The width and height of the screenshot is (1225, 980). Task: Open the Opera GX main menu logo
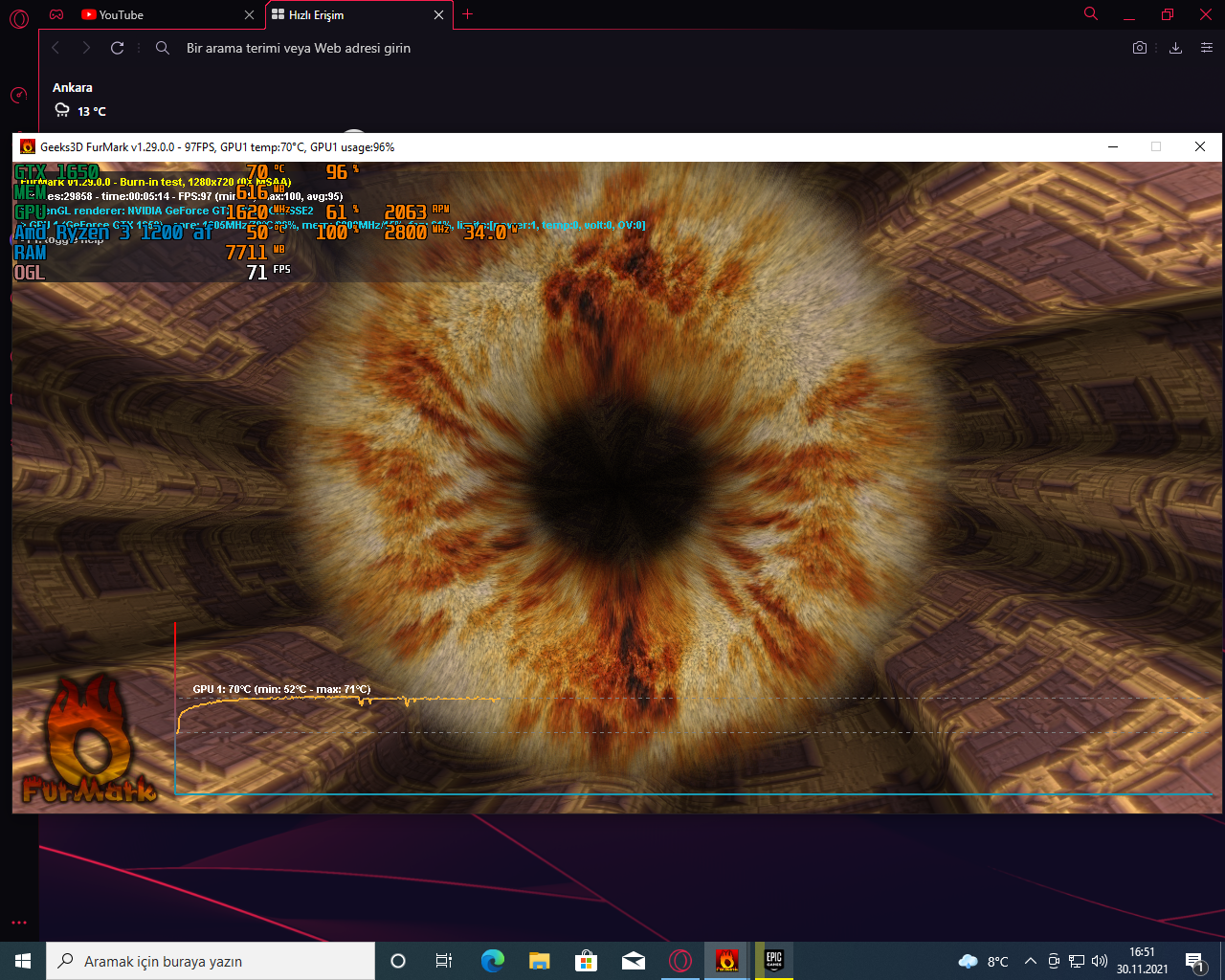pyautogui.click(x=19, y=16)
